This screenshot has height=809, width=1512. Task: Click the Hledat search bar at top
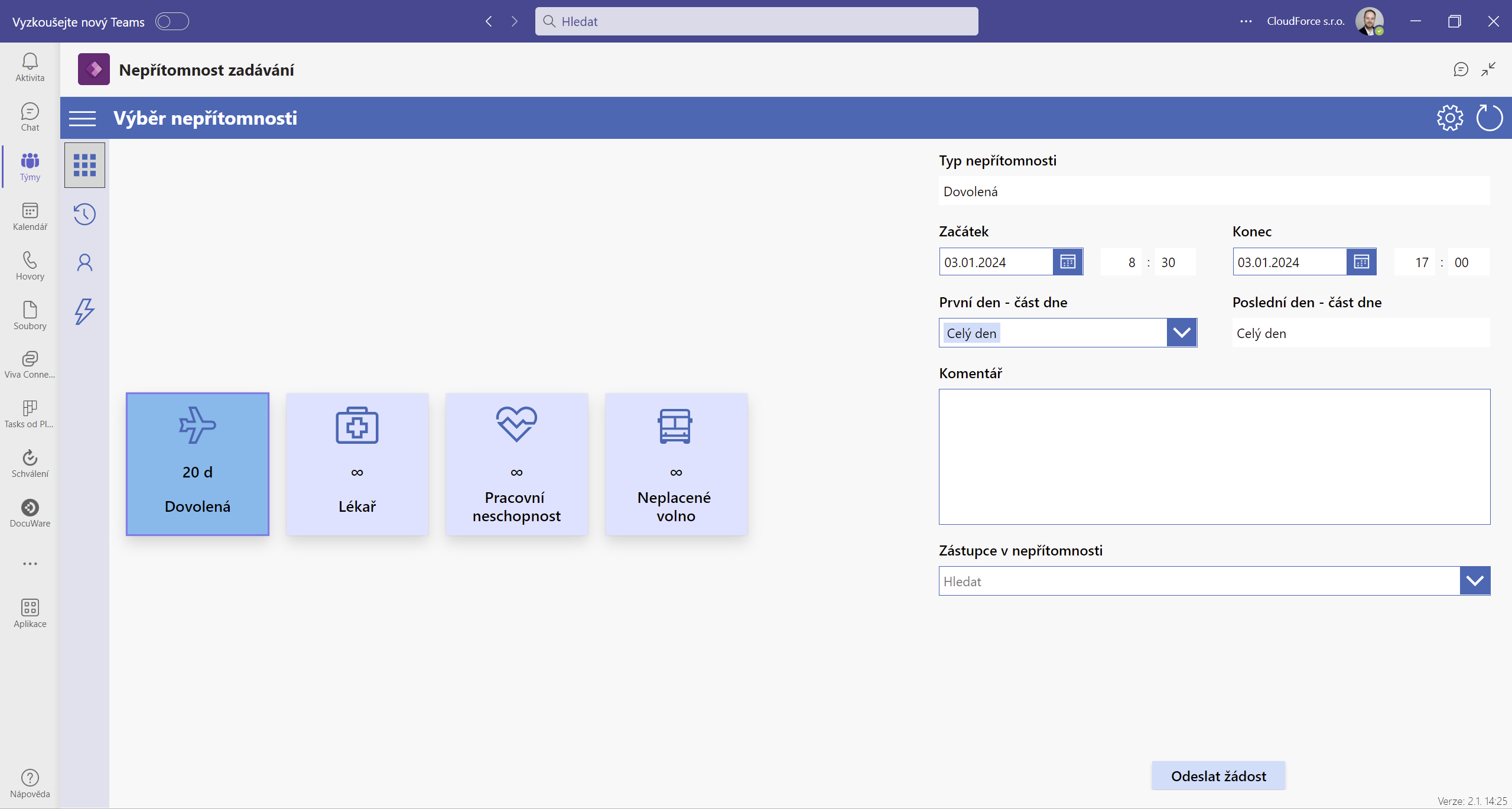(x=756, y=21)
